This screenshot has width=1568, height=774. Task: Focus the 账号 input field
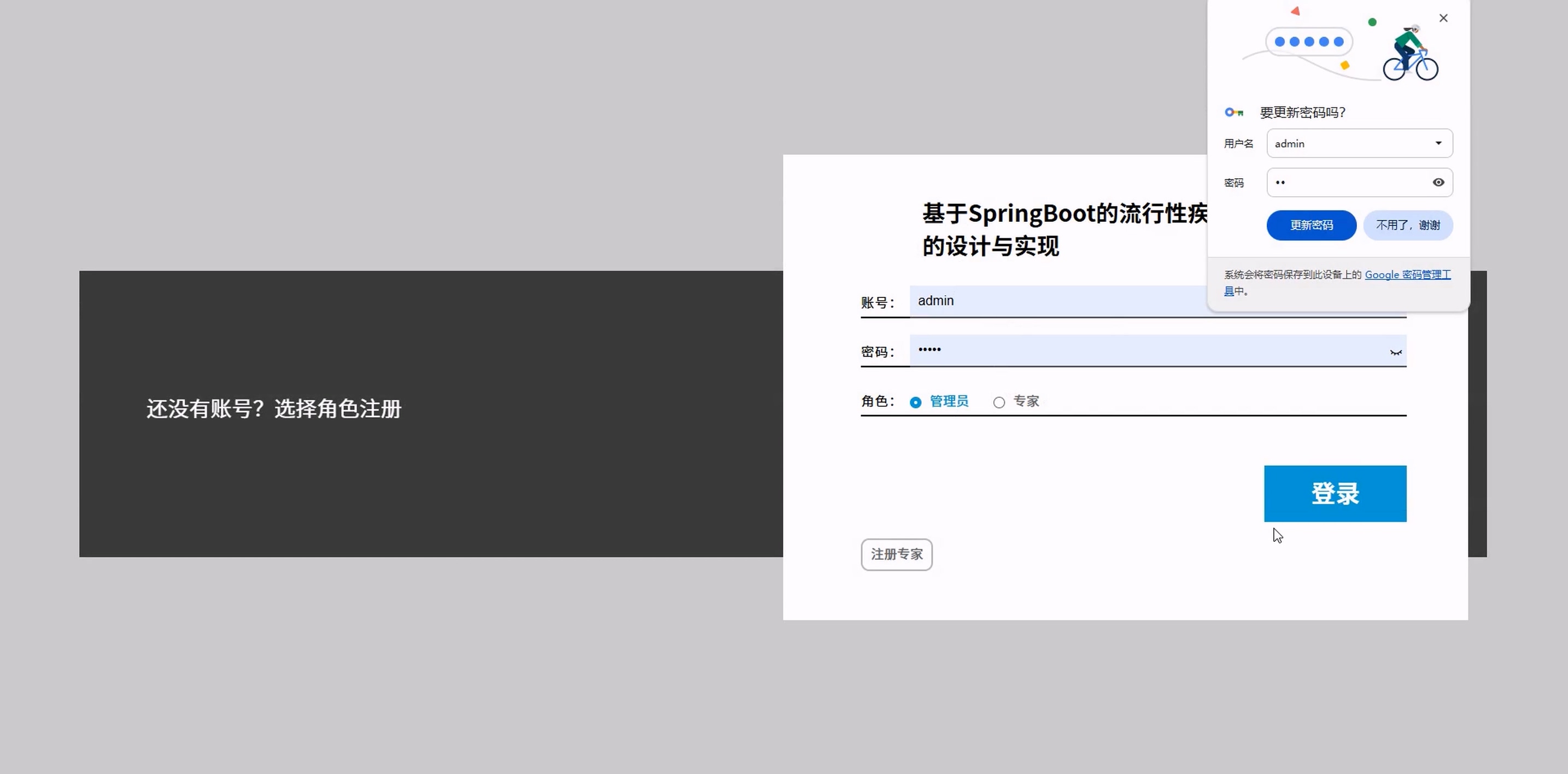pos(1059,301)
